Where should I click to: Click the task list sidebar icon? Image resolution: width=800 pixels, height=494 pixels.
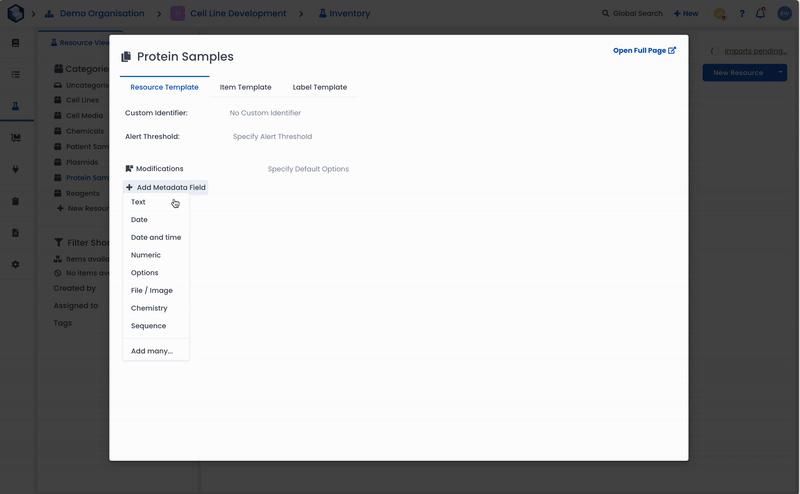(x=15, y=74)
